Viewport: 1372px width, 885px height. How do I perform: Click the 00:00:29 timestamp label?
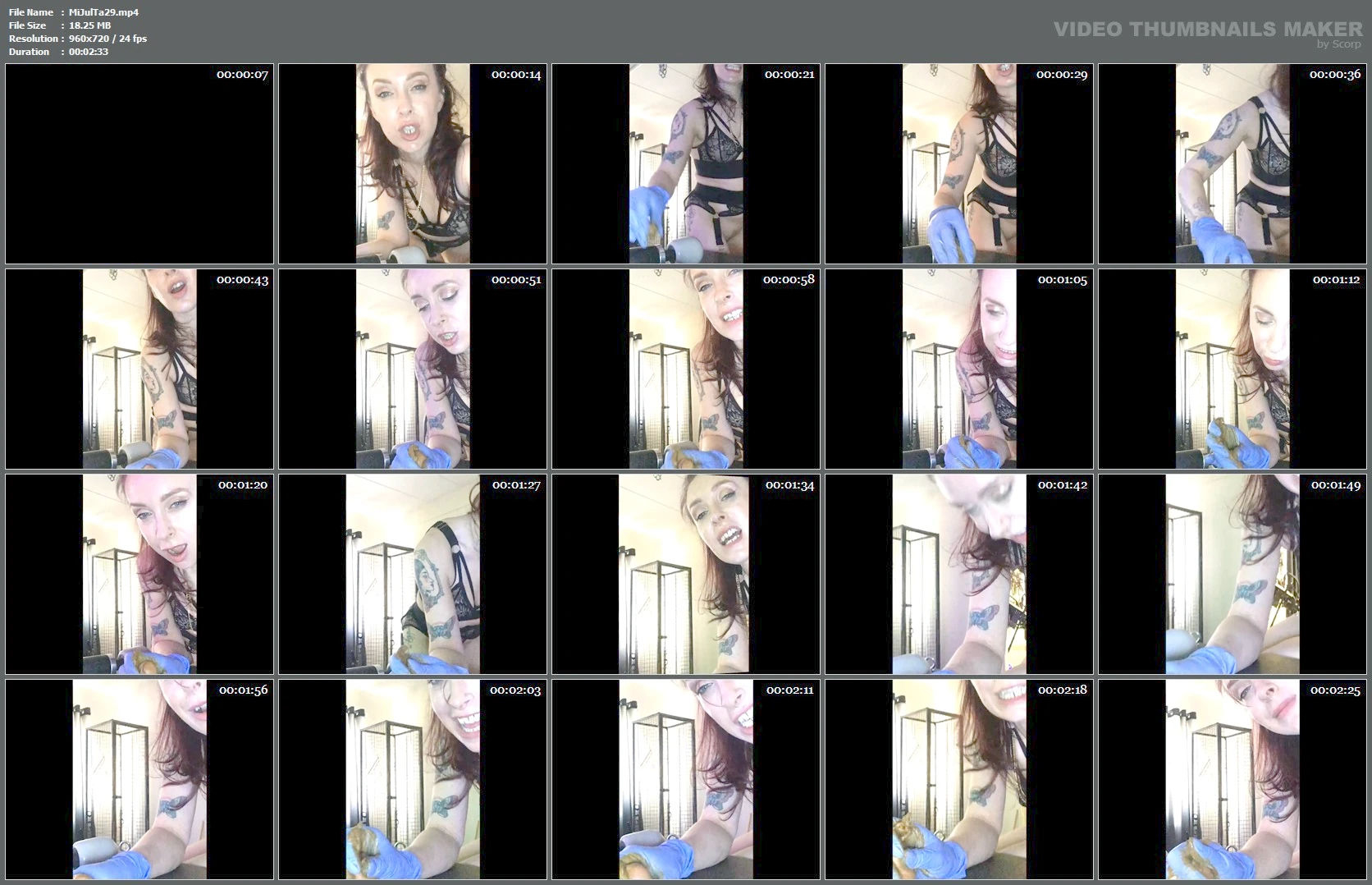1062,75
